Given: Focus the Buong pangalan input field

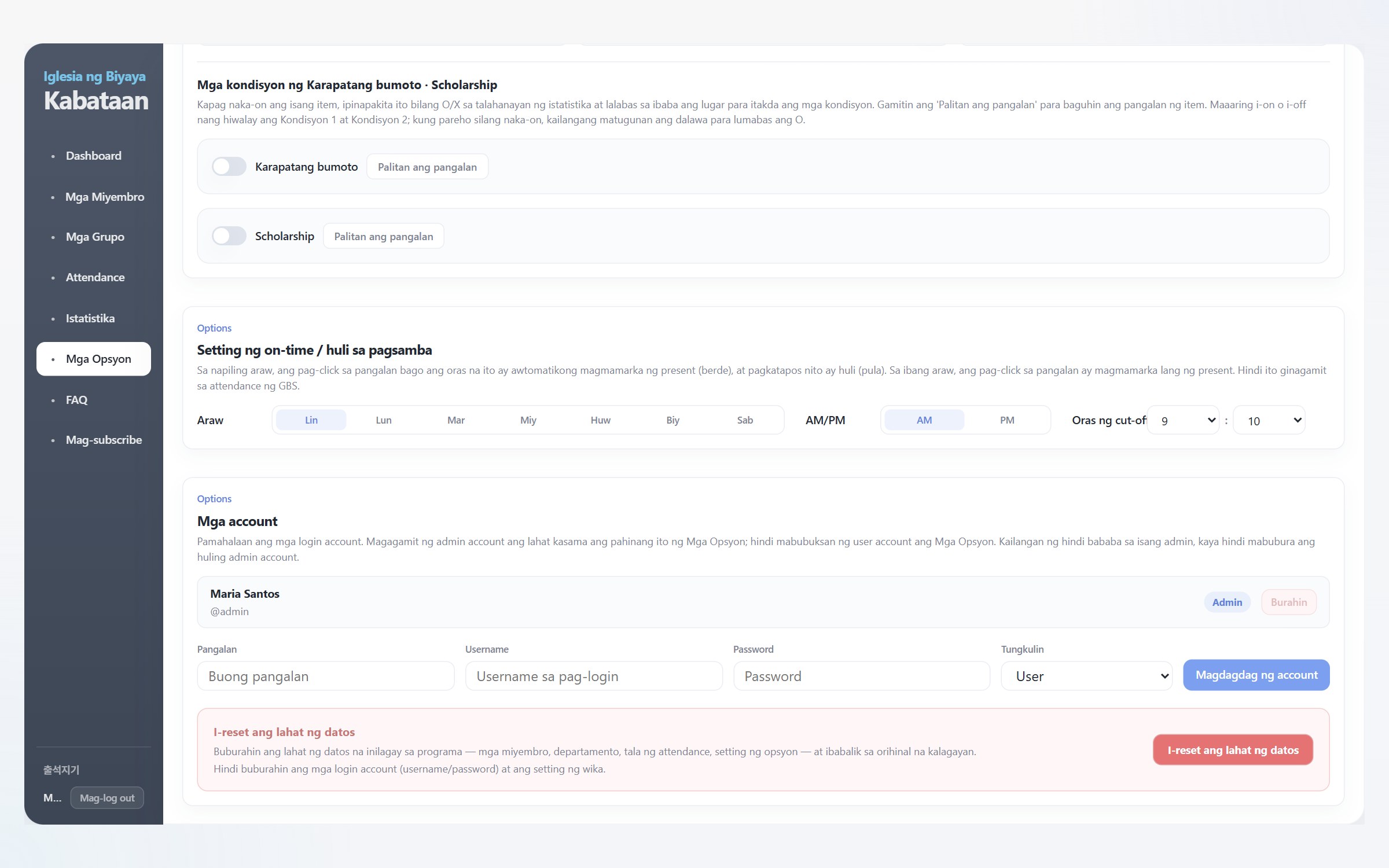Looking at the screenshot, I should pyautogui.click(x=326, y=676).
